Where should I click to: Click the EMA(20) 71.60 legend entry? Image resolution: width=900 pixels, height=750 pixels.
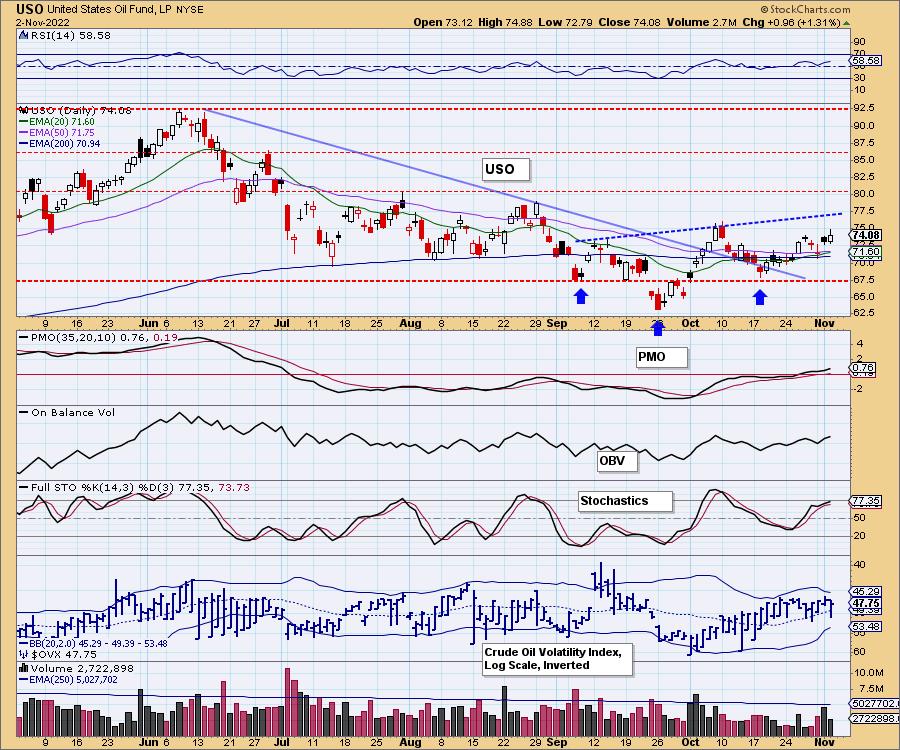(x=57, y=122)
